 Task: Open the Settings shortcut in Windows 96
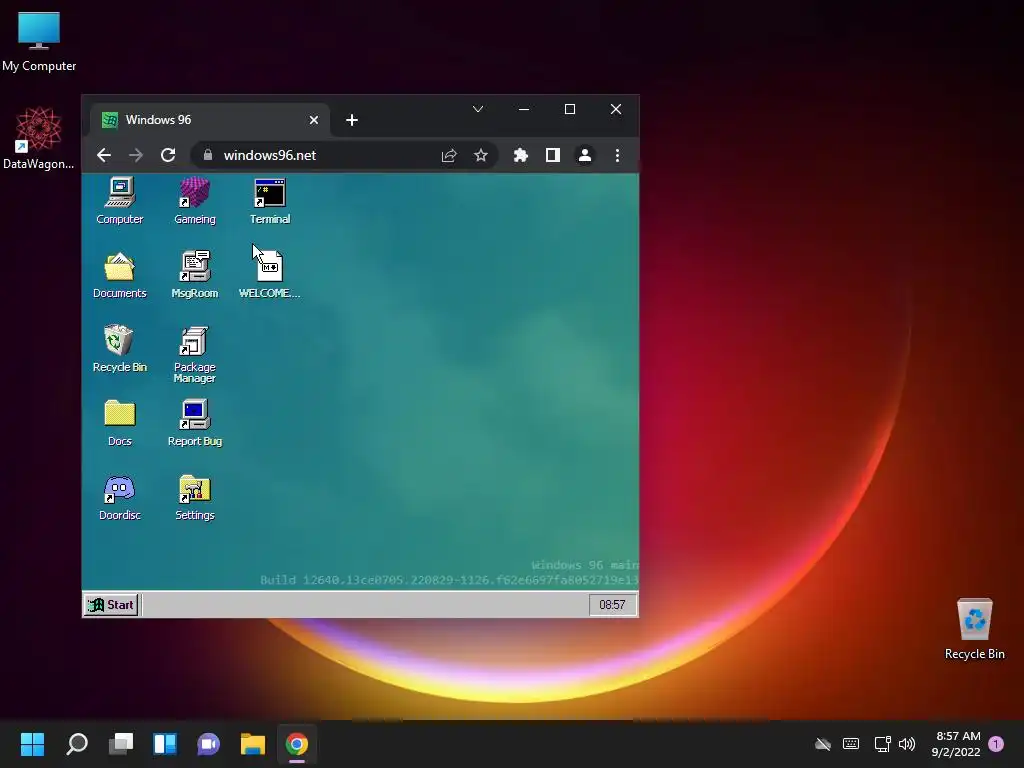(x=195, y=498)
